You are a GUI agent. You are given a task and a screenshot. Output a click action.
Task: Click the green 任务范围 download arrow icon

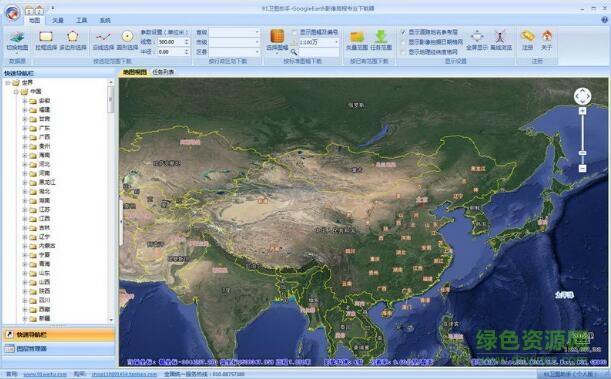[381, 37]
